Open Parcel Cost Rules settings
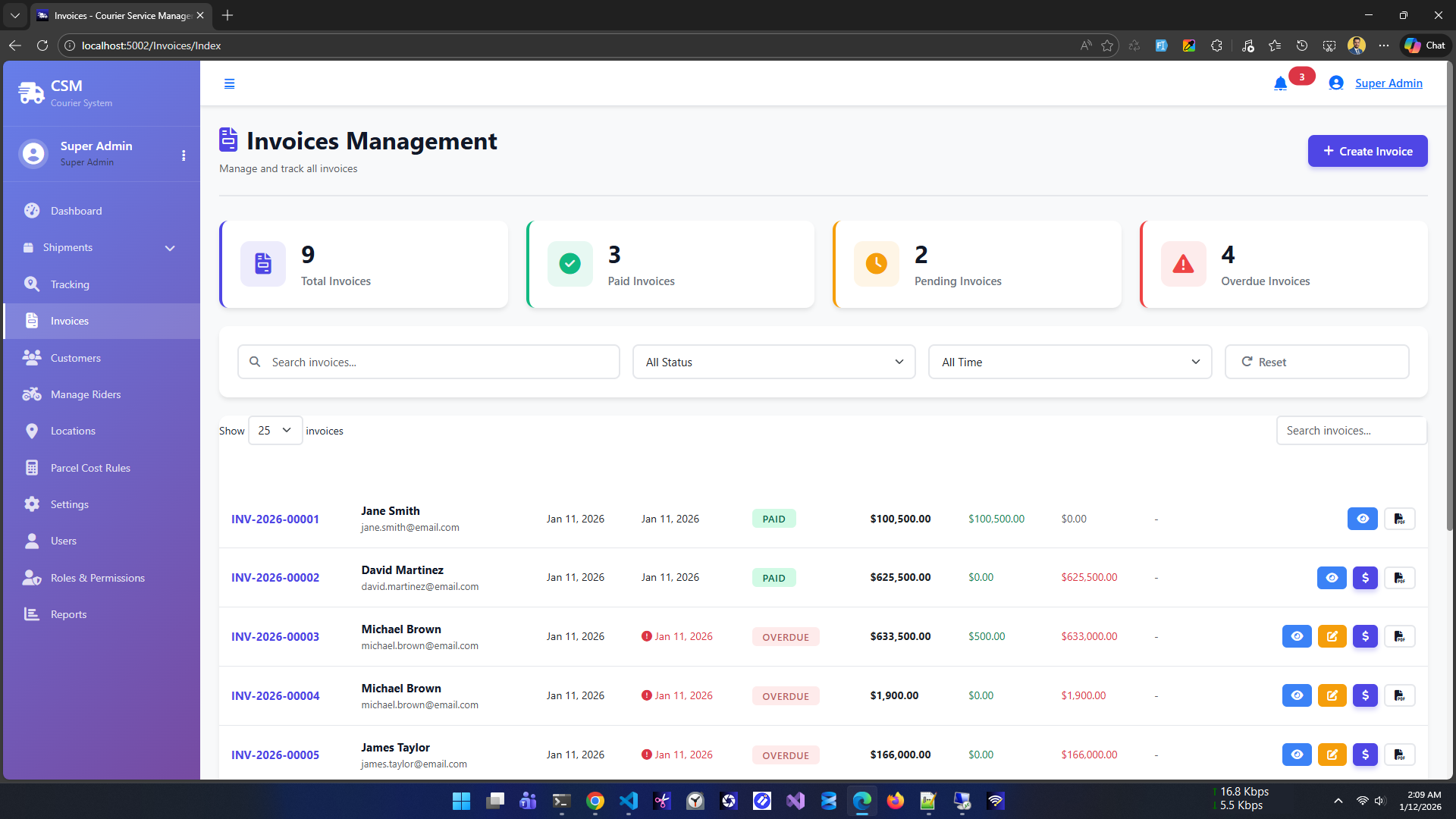 pos(90,467)
